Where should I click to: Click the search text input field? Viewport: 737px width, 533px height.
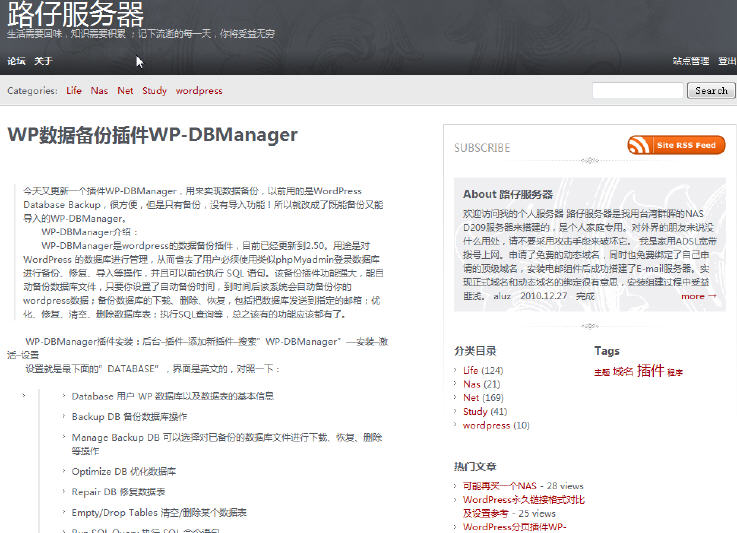(x=637, y=90)
